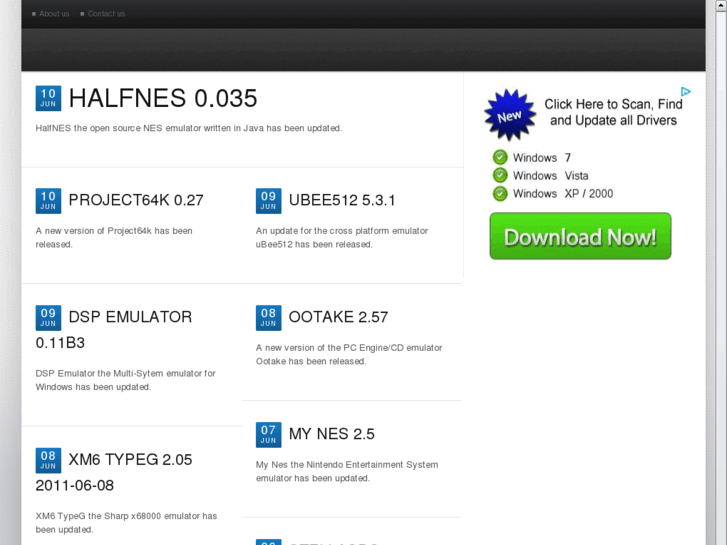
Task: Click 'A new version of Project64k has been released' text
Action: (114, 237)
